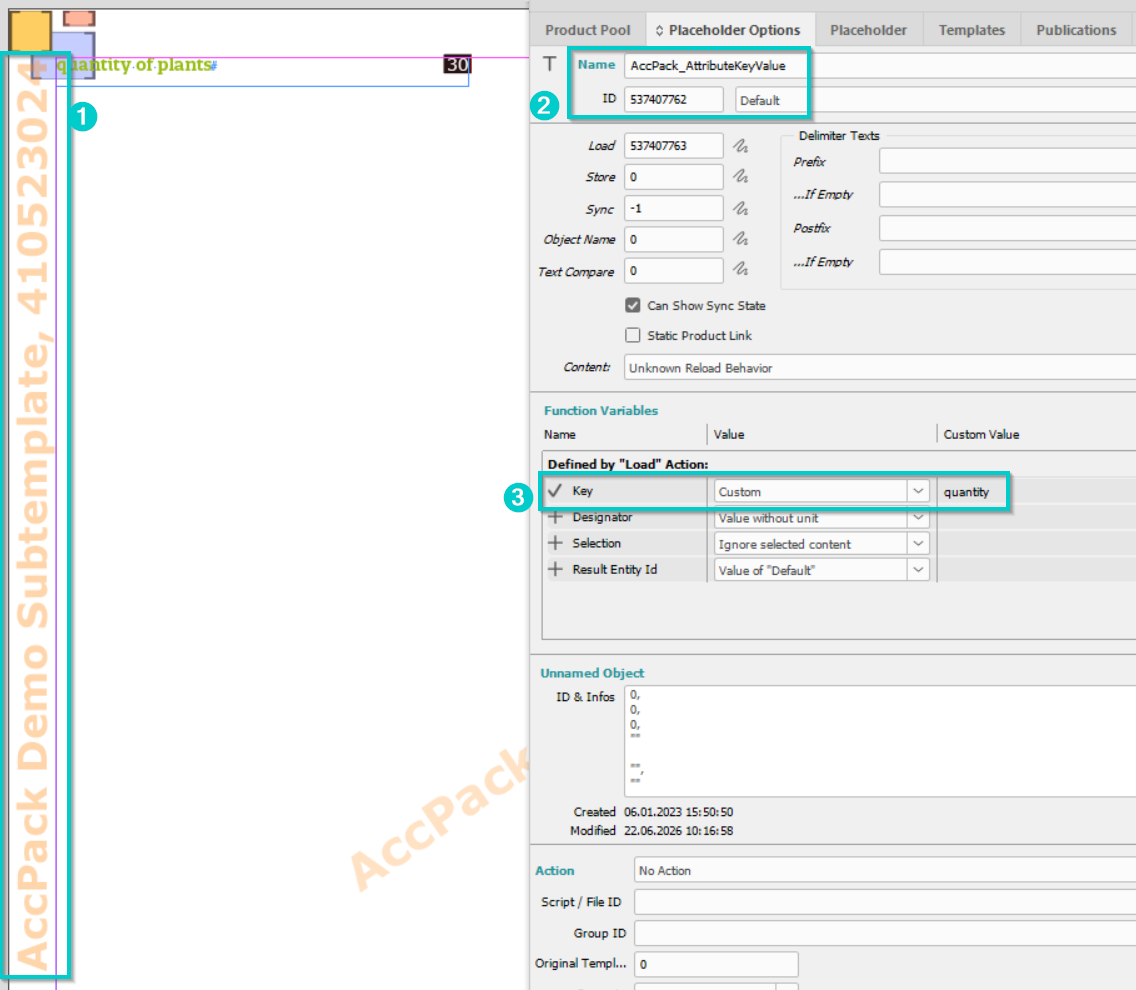1136x990 pixels.
Task: Open the Placeholder tab
Action: coord(868,30)
